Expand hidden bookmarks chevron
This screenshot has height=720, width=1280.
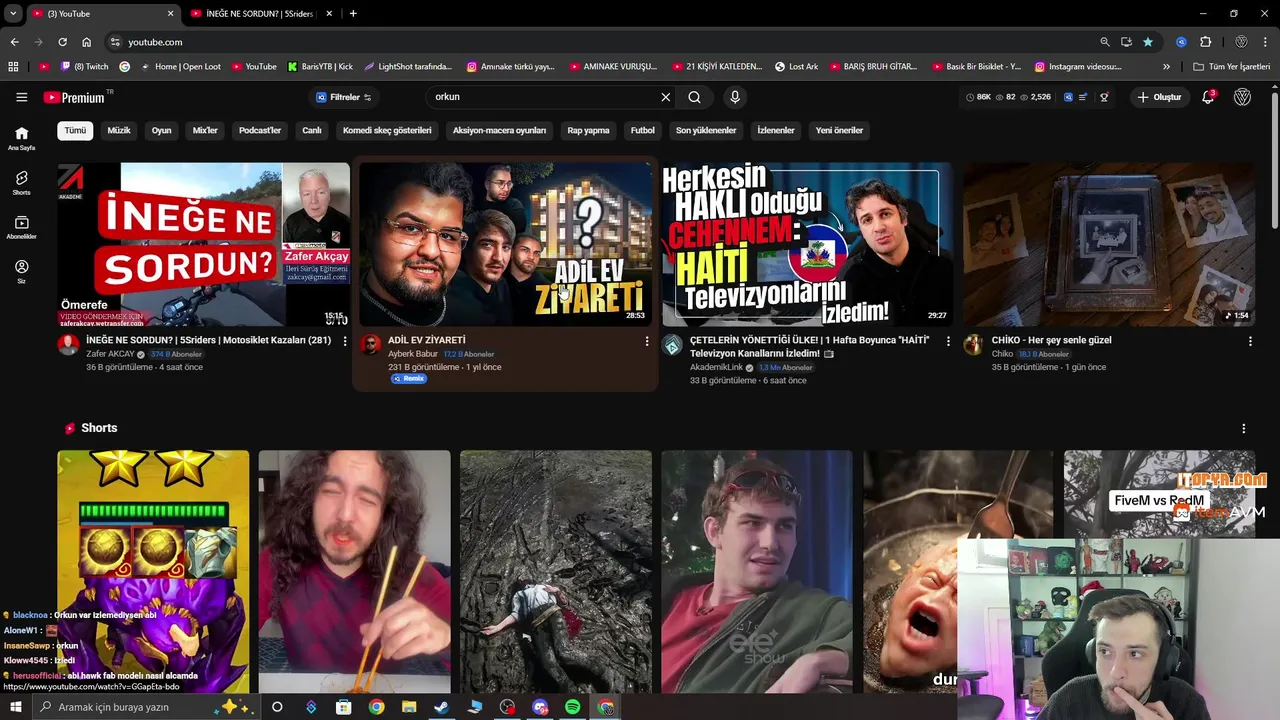[1166, 67]
